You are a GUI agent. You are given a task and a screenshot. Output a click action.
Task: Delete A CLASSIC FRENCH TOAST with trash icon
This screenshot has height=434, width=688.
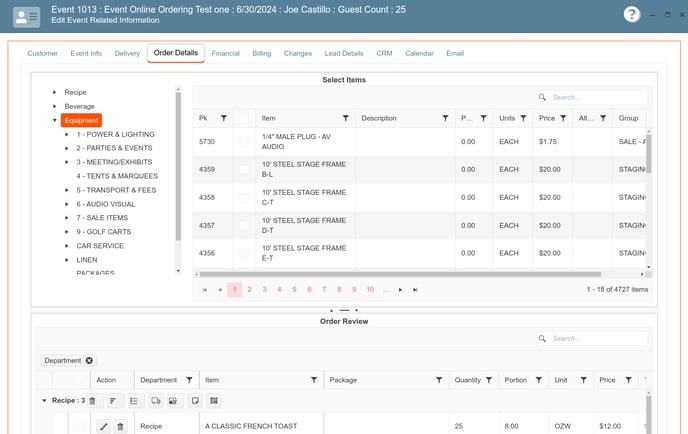tap(120, 426)
